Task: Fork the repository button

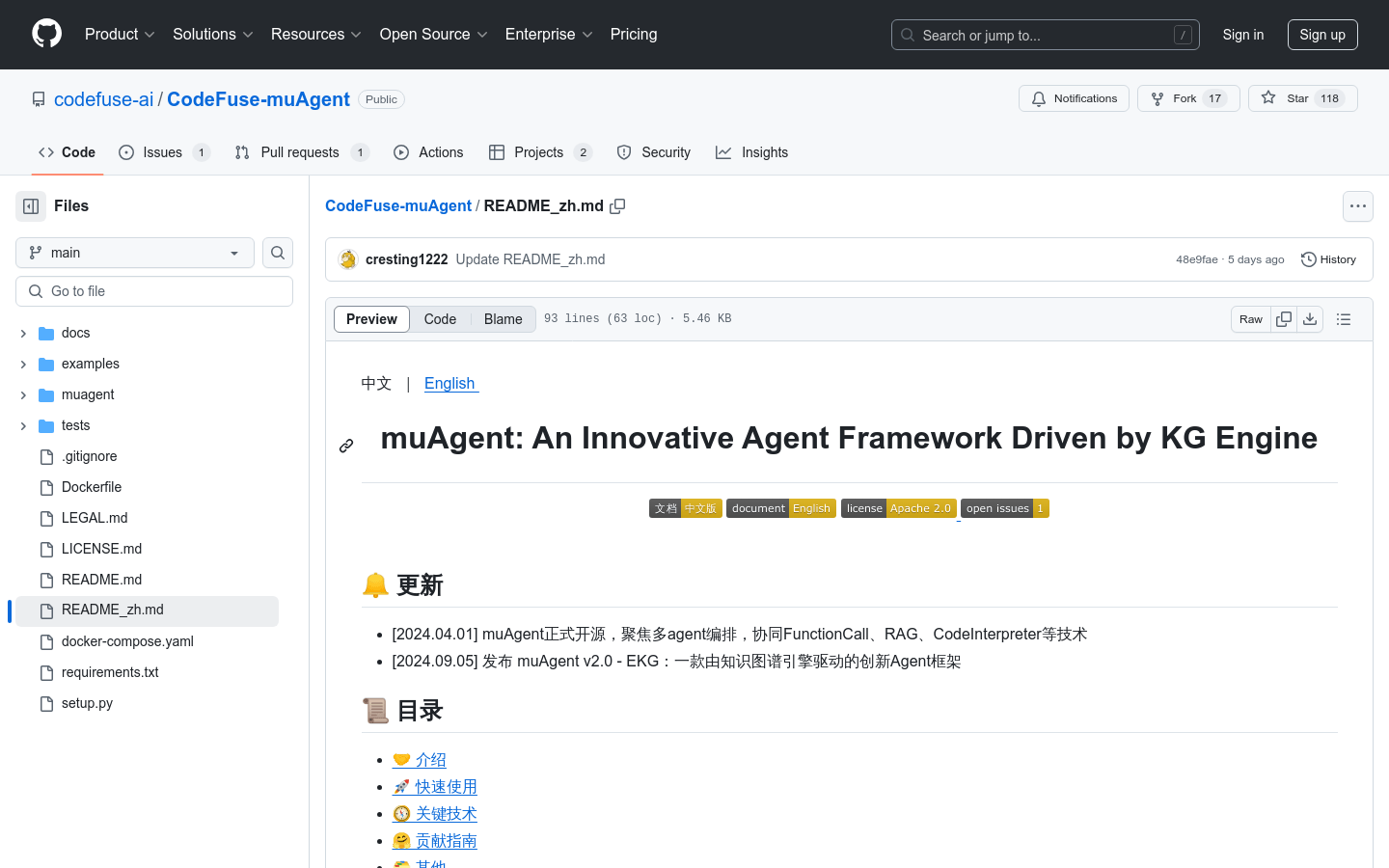Action: (1188, 98)
